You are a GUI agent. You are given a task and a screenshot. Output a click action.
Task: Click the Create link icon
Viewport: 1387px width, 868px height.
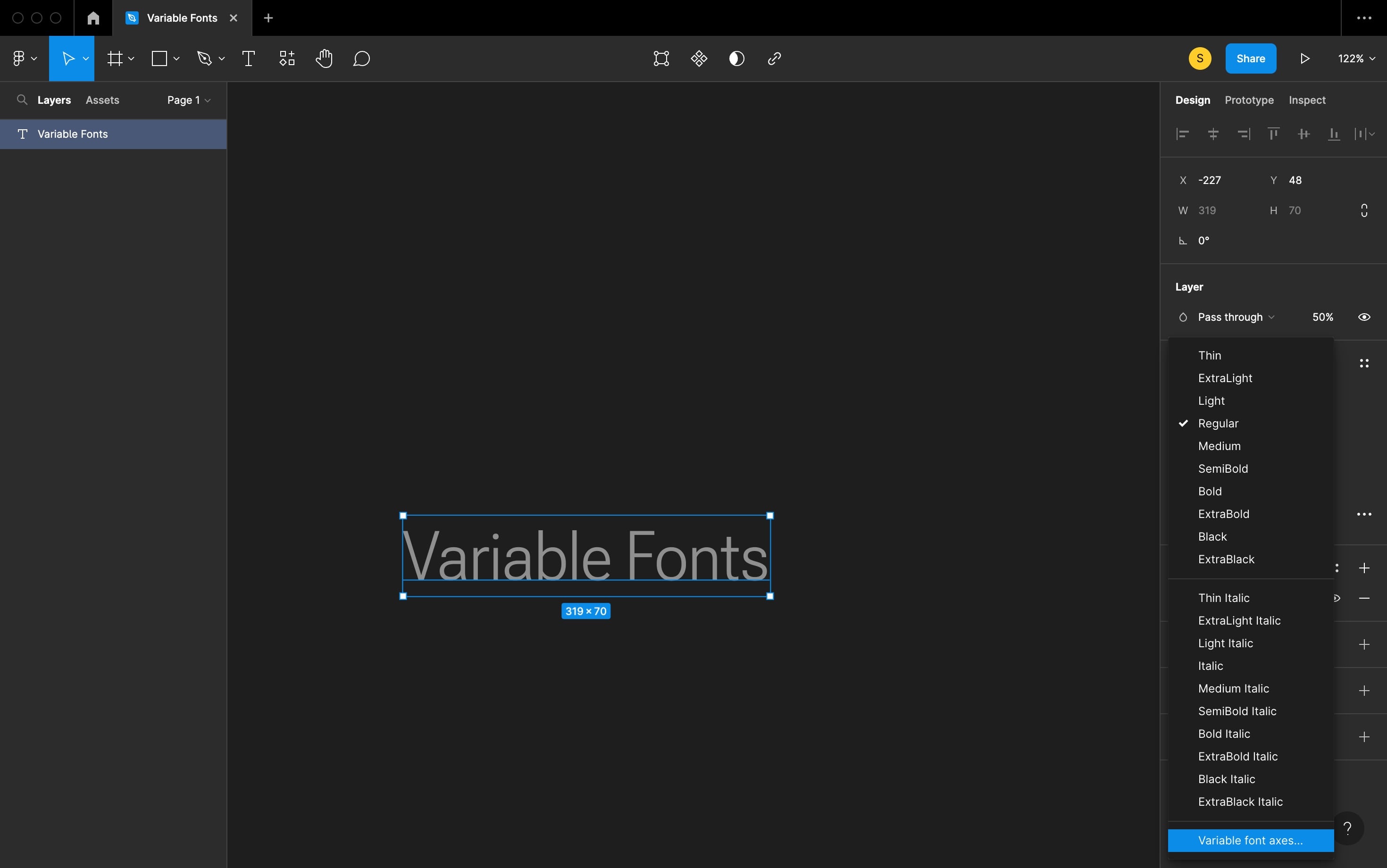pyautogui.click(x=773, y=58)
